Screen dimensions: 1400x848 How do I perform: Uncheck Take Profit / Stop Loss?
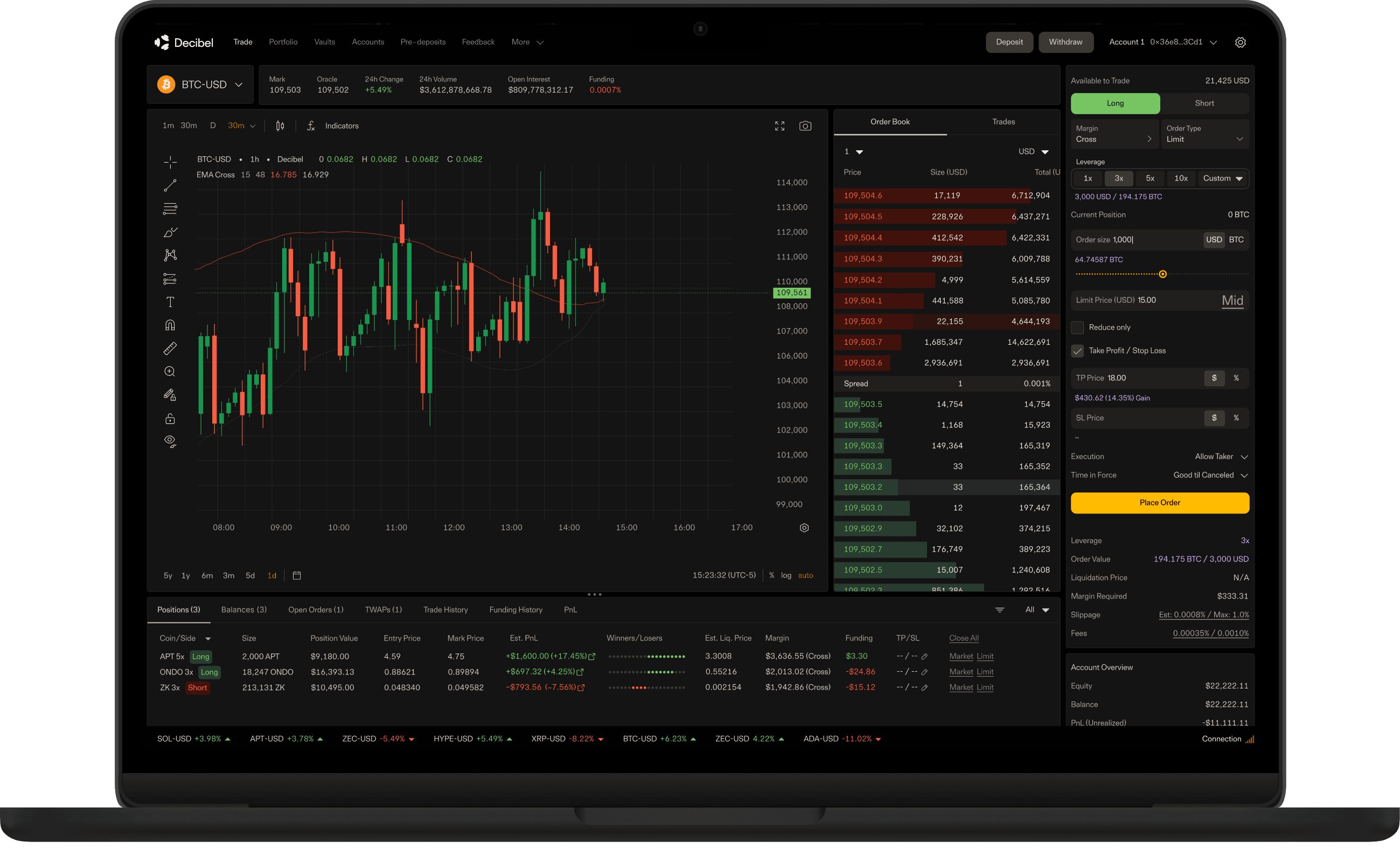pyautogui.click(x=1077, y=351)
